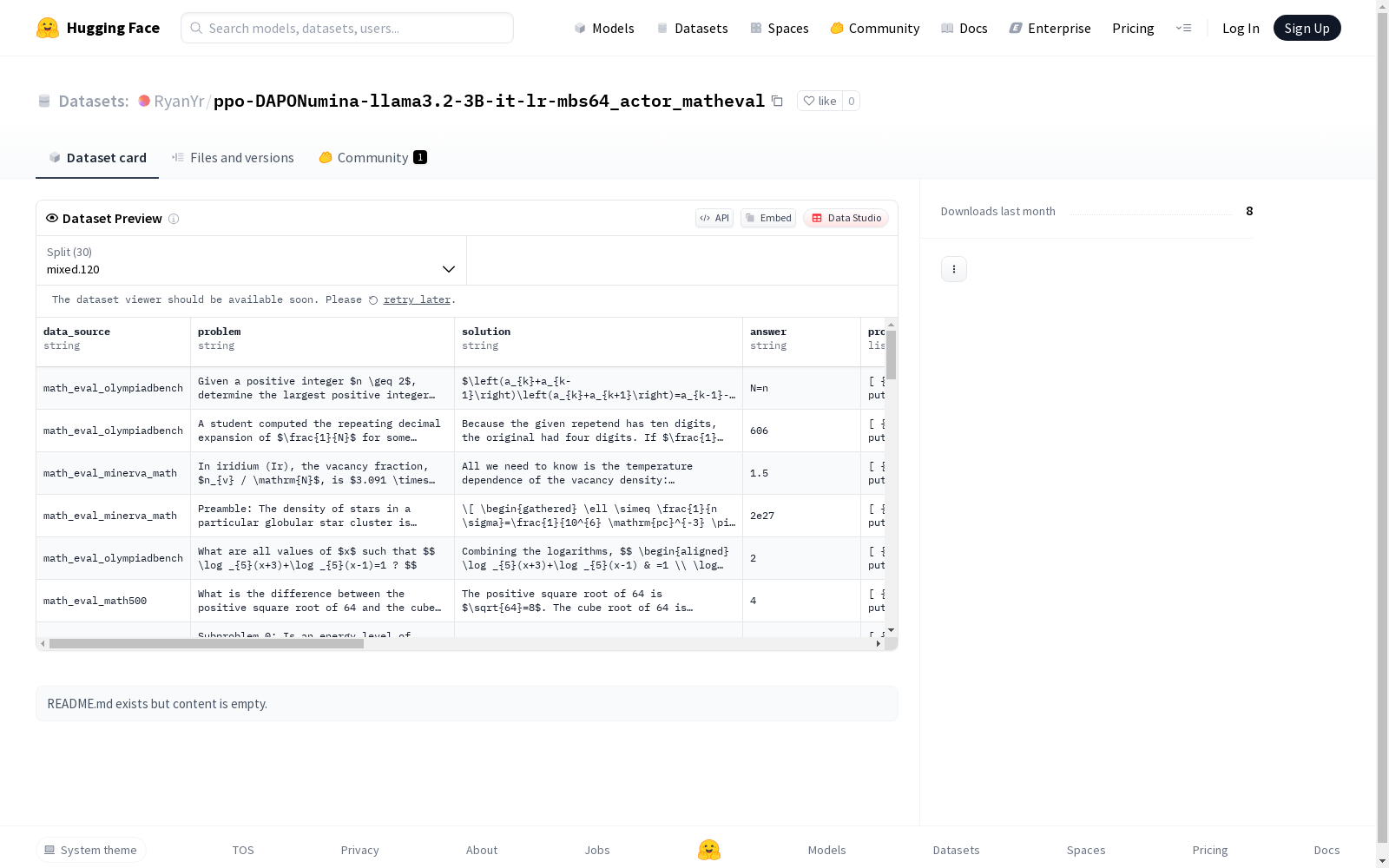Select the answer cell "N=n"
This screenshot has height=868, width=1389.
click(x=801, y=388)
